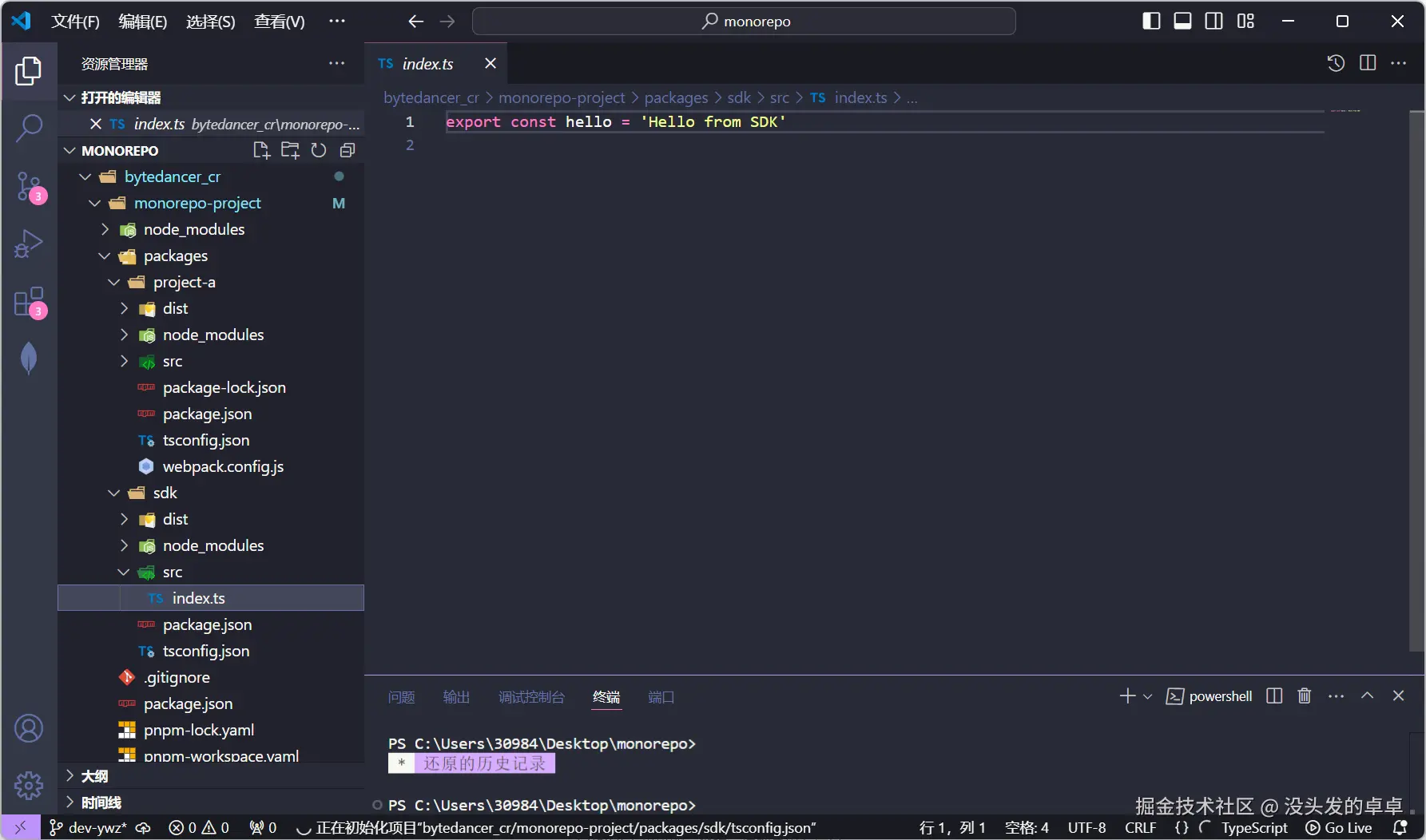This screenshot has width=1426, height=840.
Task: Switch to the Debug Console tab
Action: (x=531, y=697)
